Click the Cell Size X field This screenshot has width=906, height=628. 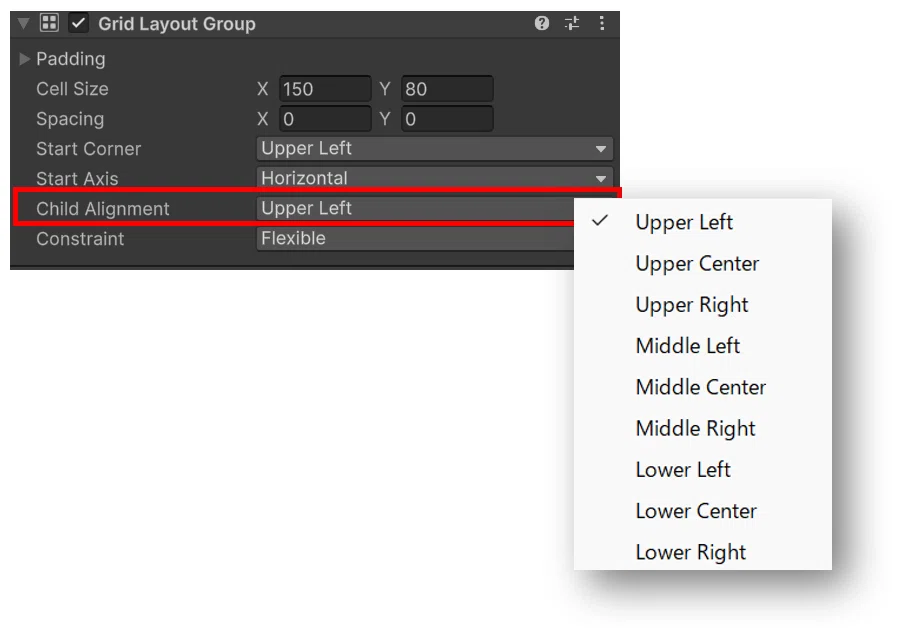[325, 89]
